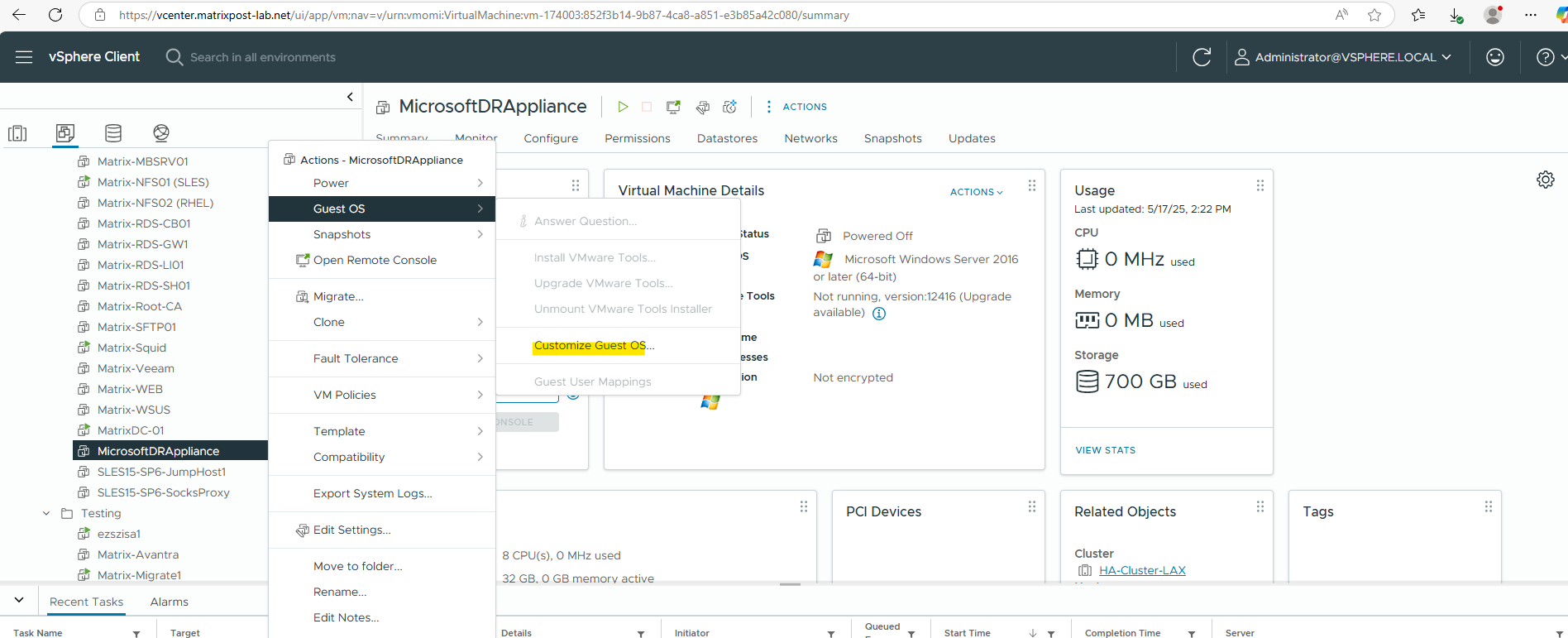Grab the PCI Devices card drag handle
Screen dimensions: 1568x638
[x=1032, y=506]
